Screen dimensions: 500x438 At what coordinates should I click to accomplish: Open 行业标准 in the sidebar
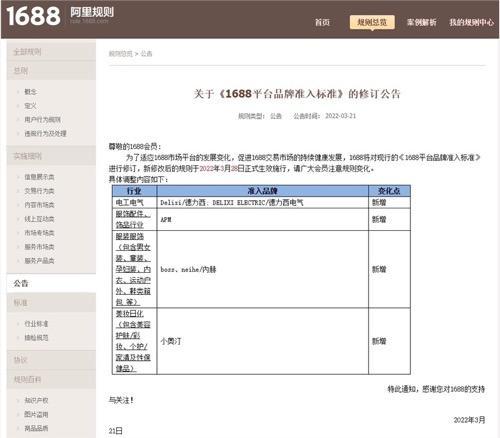36,324
